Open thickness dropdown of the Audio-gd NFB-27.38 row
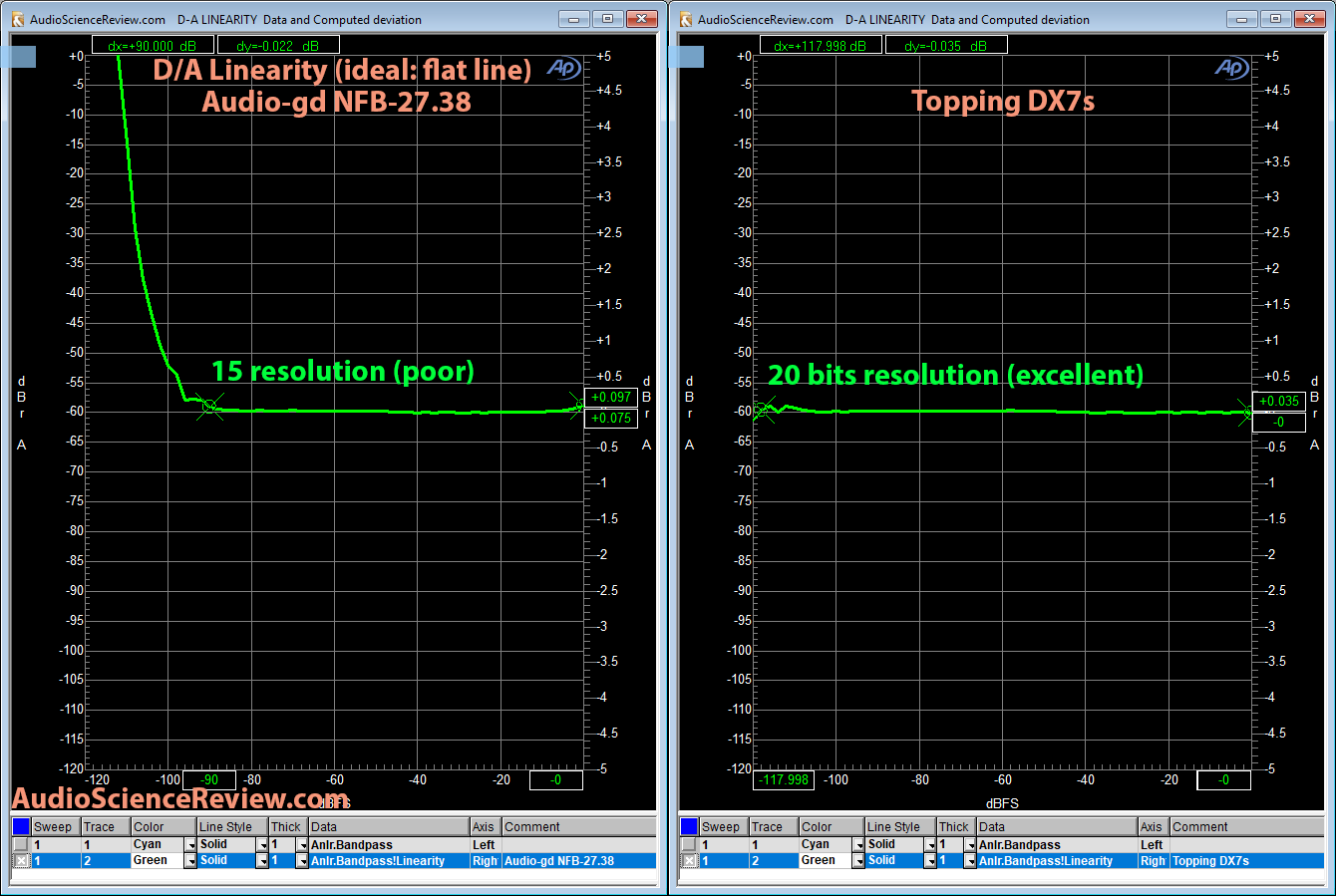1336x896 pixels. tap(302, 861)
